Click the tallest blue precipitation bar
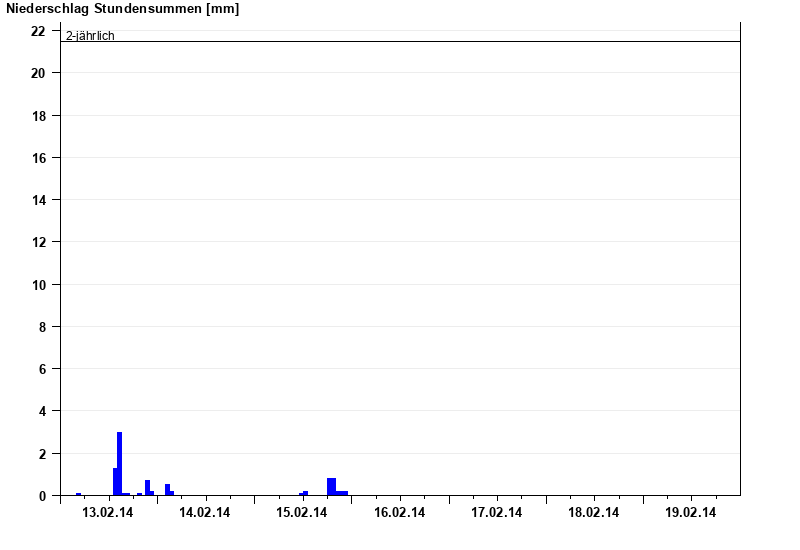 (120, 463)
